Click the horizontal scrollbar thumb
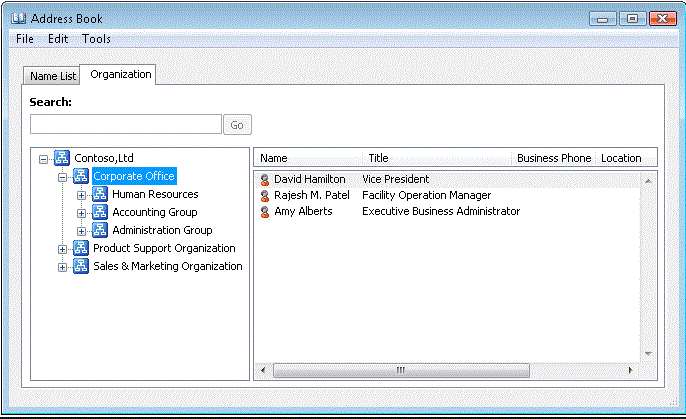Viewport: 686px width, 419px height. (401, 370)
